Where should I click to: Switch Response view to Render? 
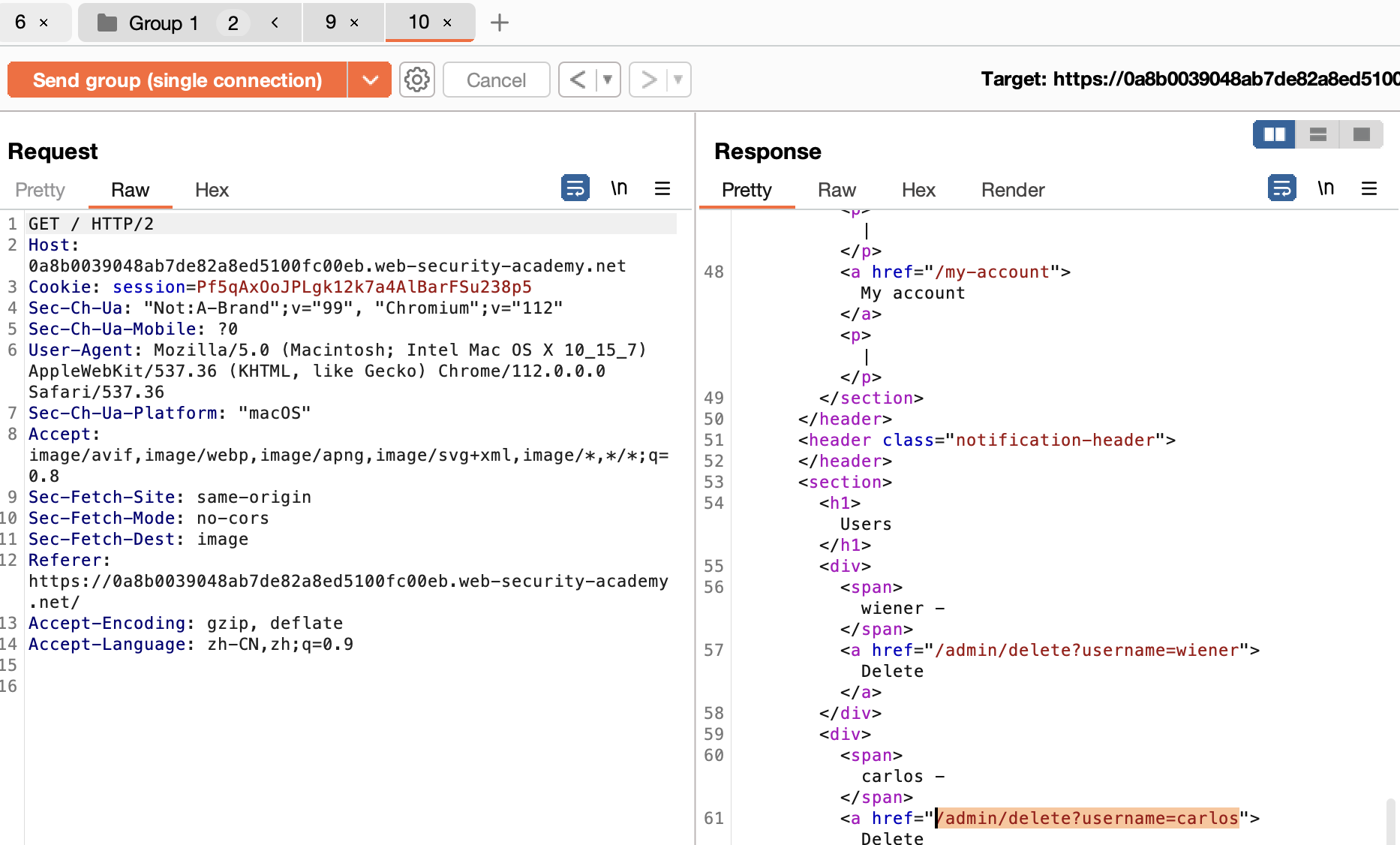tap(1013, 190)
